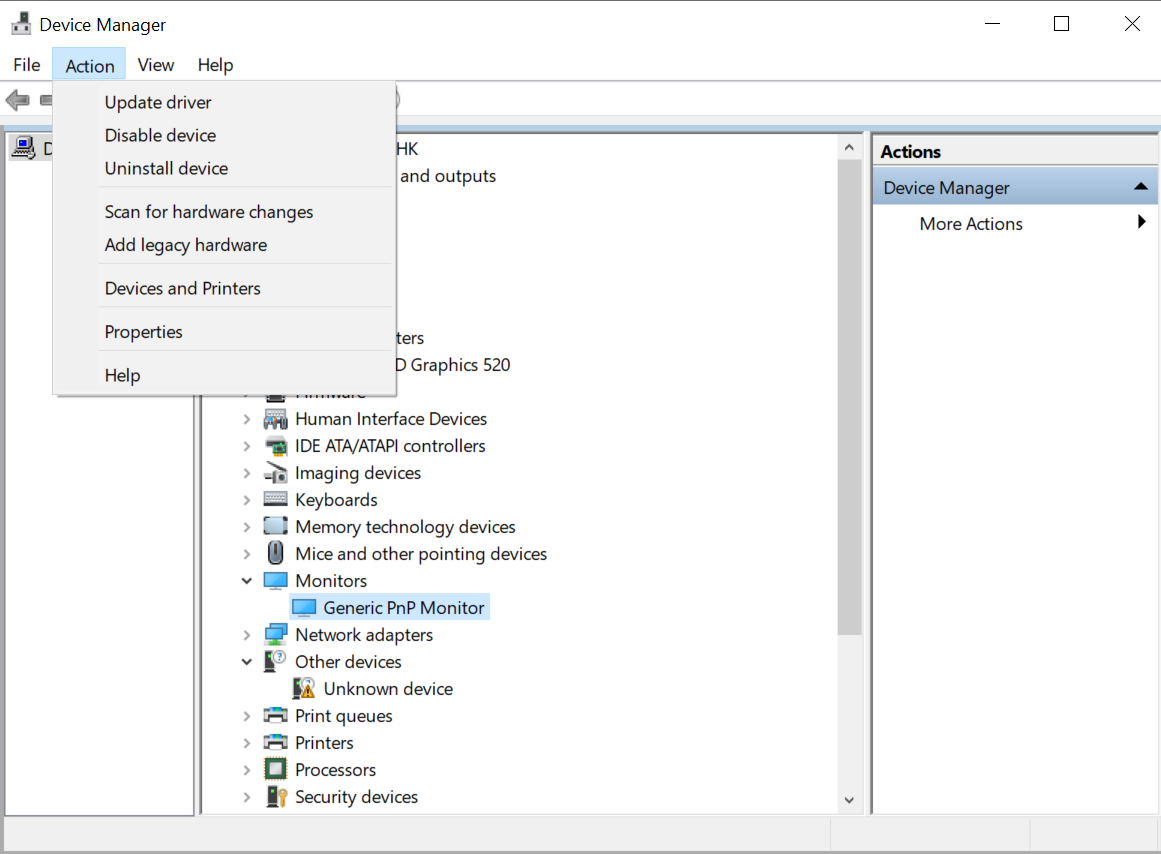Expand the More Actions submenu arrow
1161x854 pixels.
click(1141, 223)
